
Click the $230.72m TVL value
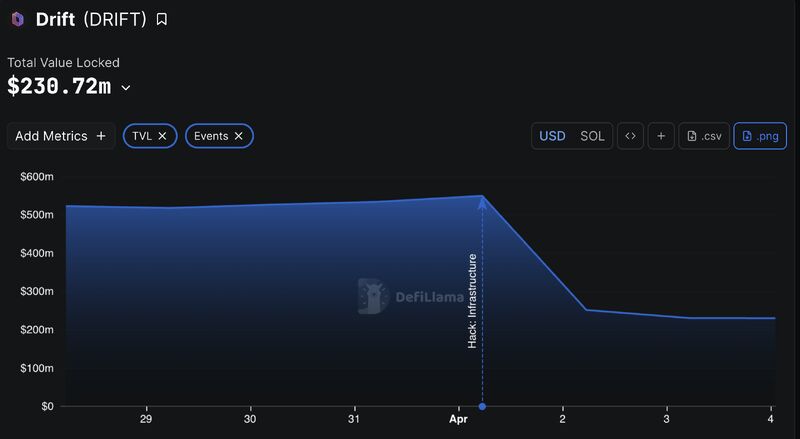[59, 87]
